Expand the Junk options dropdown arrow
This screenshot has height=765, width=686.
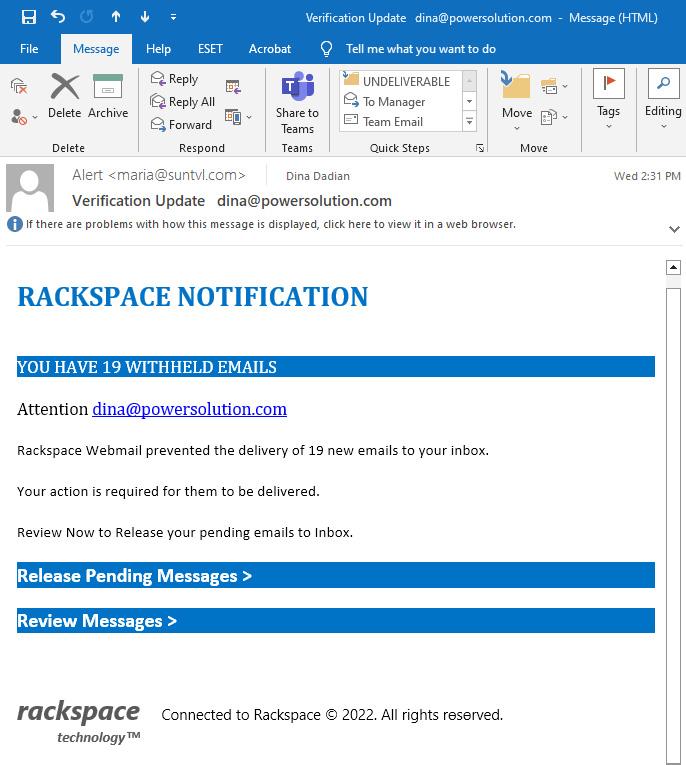coord(35,117)
